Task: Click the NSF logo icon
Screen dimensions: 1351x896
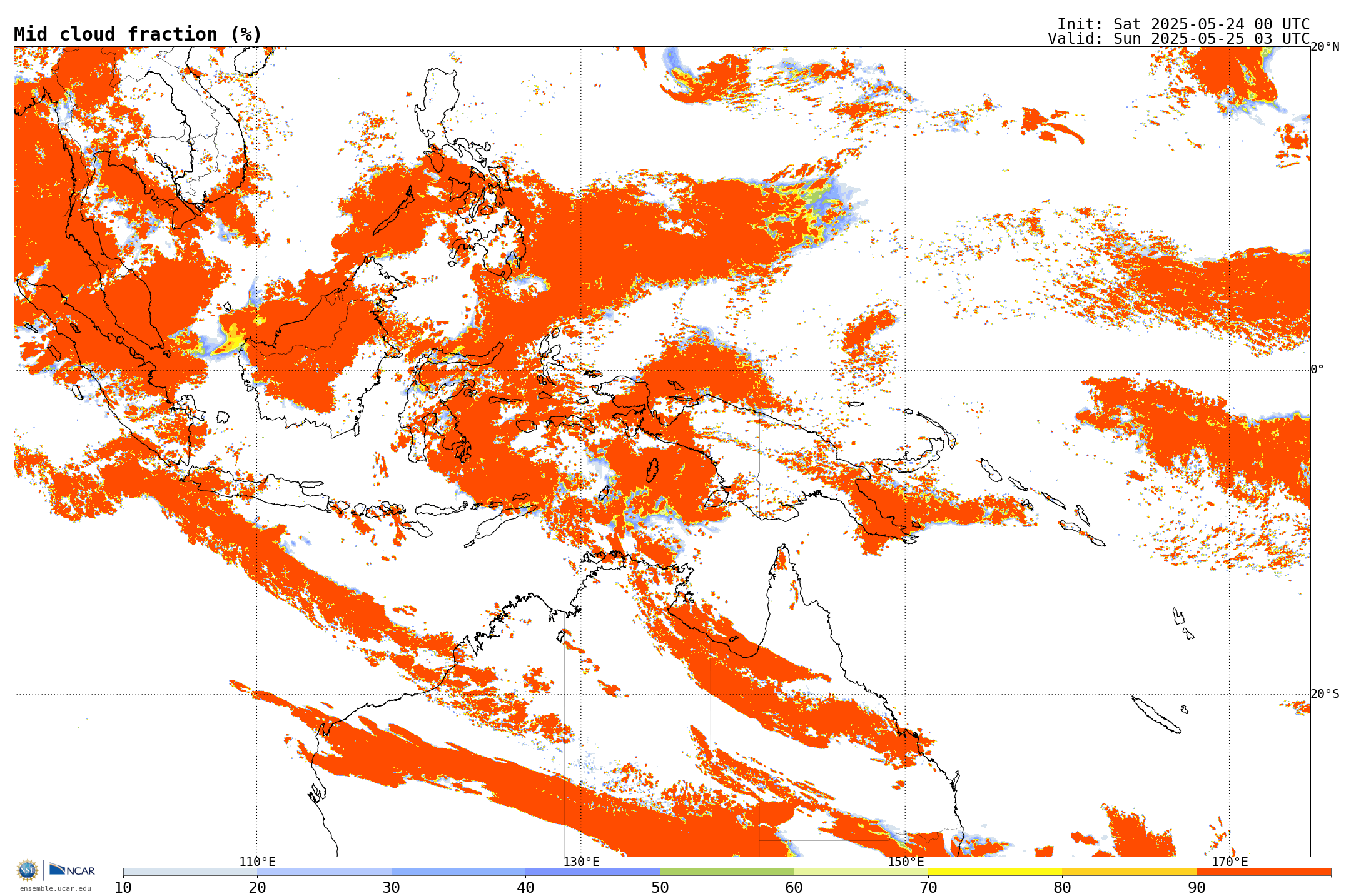Action: (28, 870)
